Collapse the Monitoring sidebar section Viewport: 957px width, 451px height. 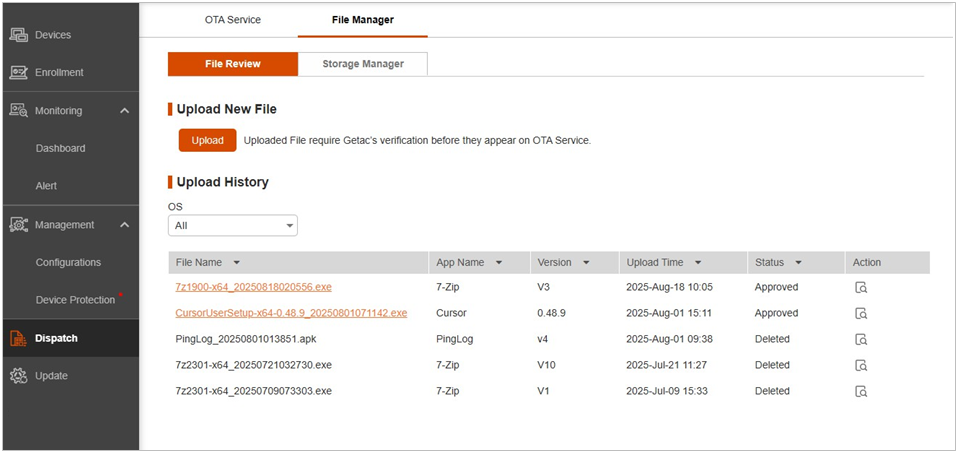point(124,110)
